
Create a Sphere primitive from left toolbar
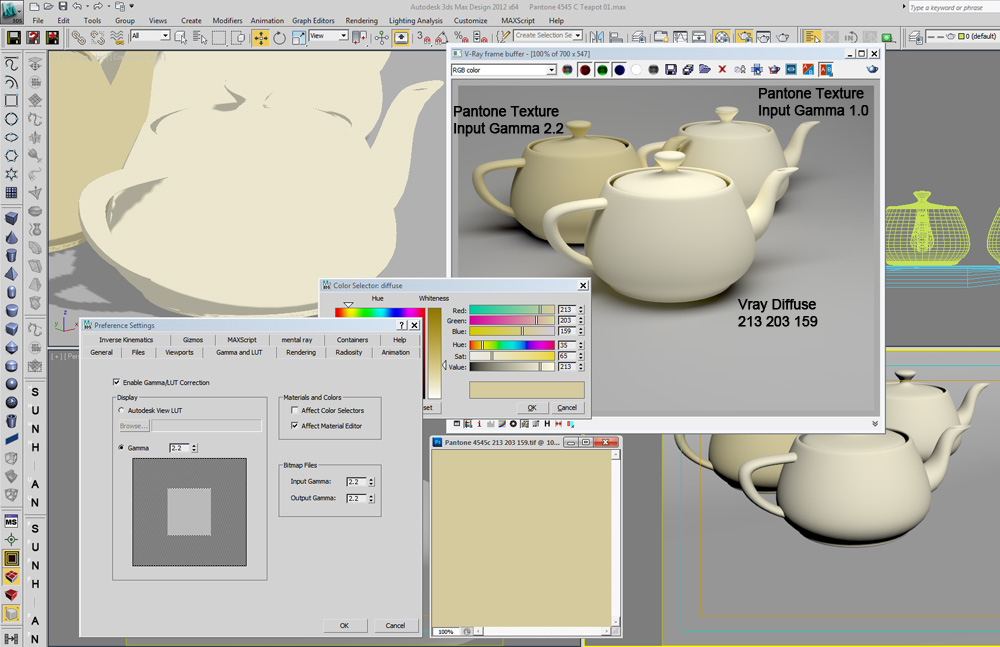click(x=11, y=384)
